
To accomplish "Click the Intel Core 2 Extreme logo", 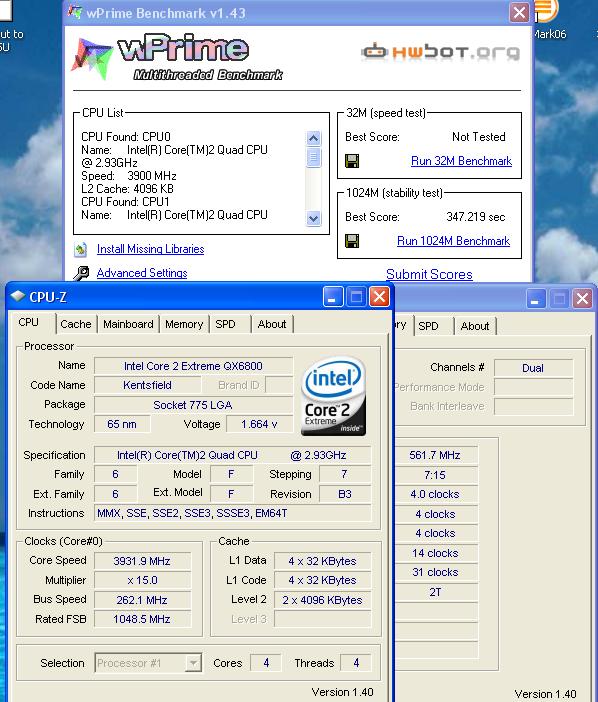I will [x=333, y=396].
